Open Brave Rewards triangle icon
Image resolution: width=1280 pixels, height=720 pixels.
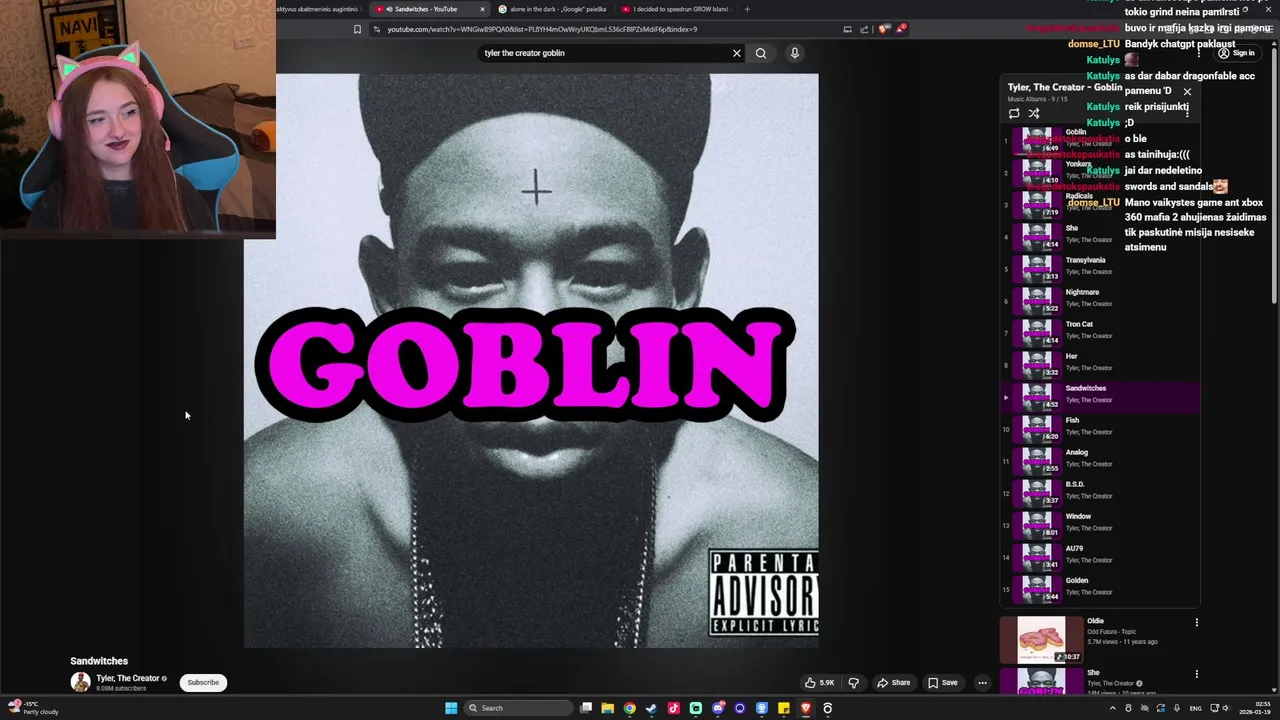point(901,29)
